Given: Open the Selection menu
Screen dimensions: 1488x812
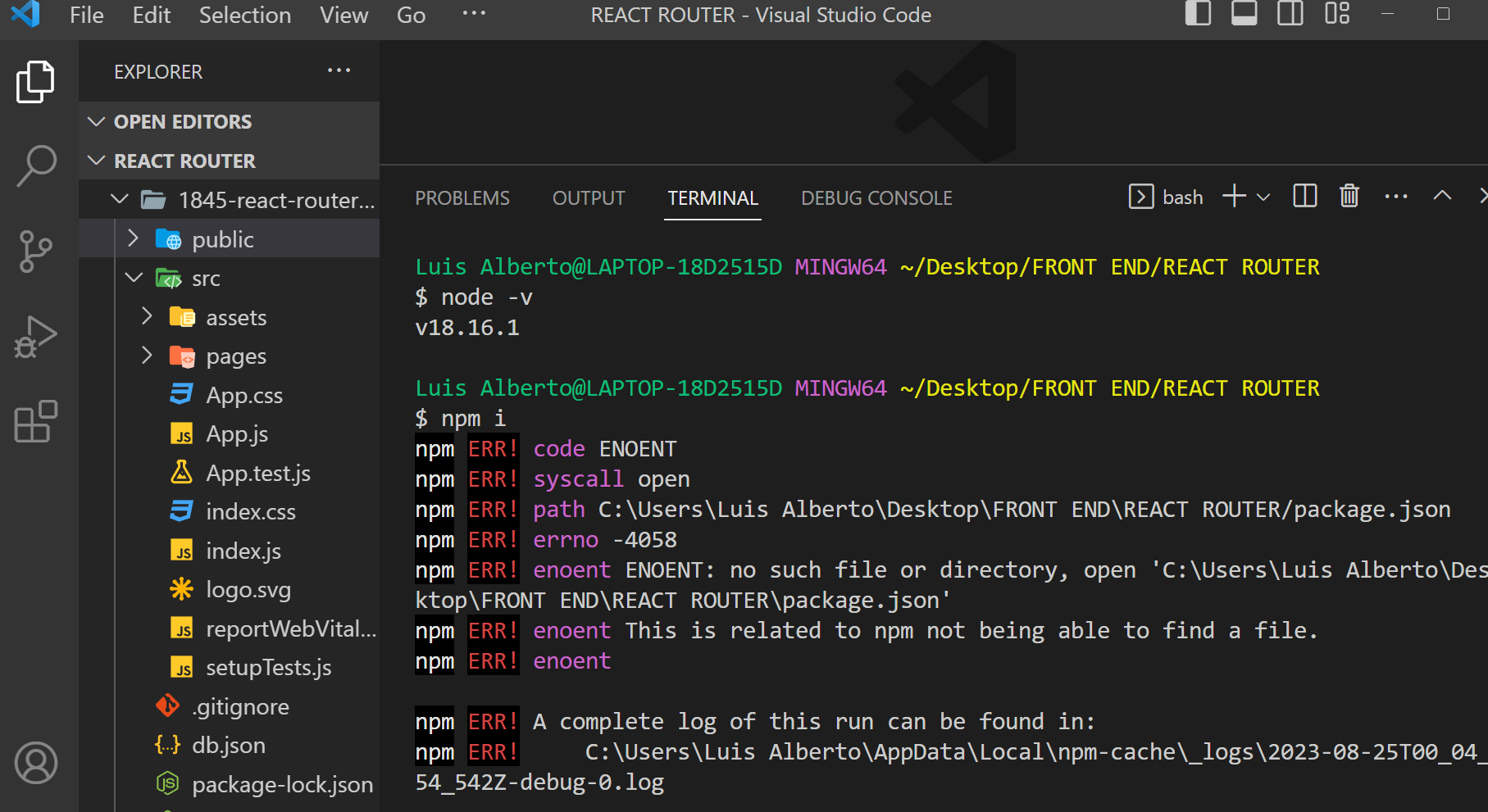Looking at the screenshot, I should tap(245, 16).
